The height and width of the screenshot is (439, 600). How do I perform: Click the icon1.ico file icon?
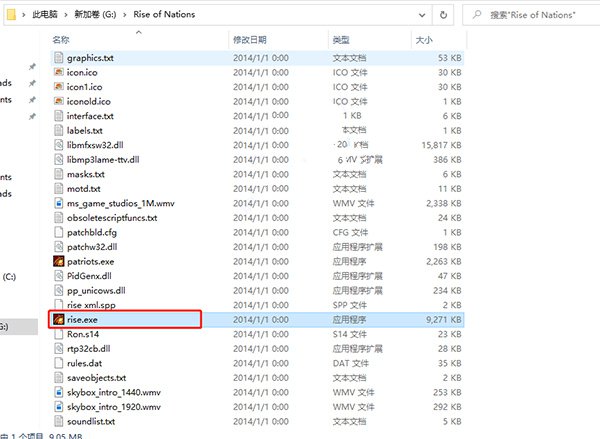point(59,86)
